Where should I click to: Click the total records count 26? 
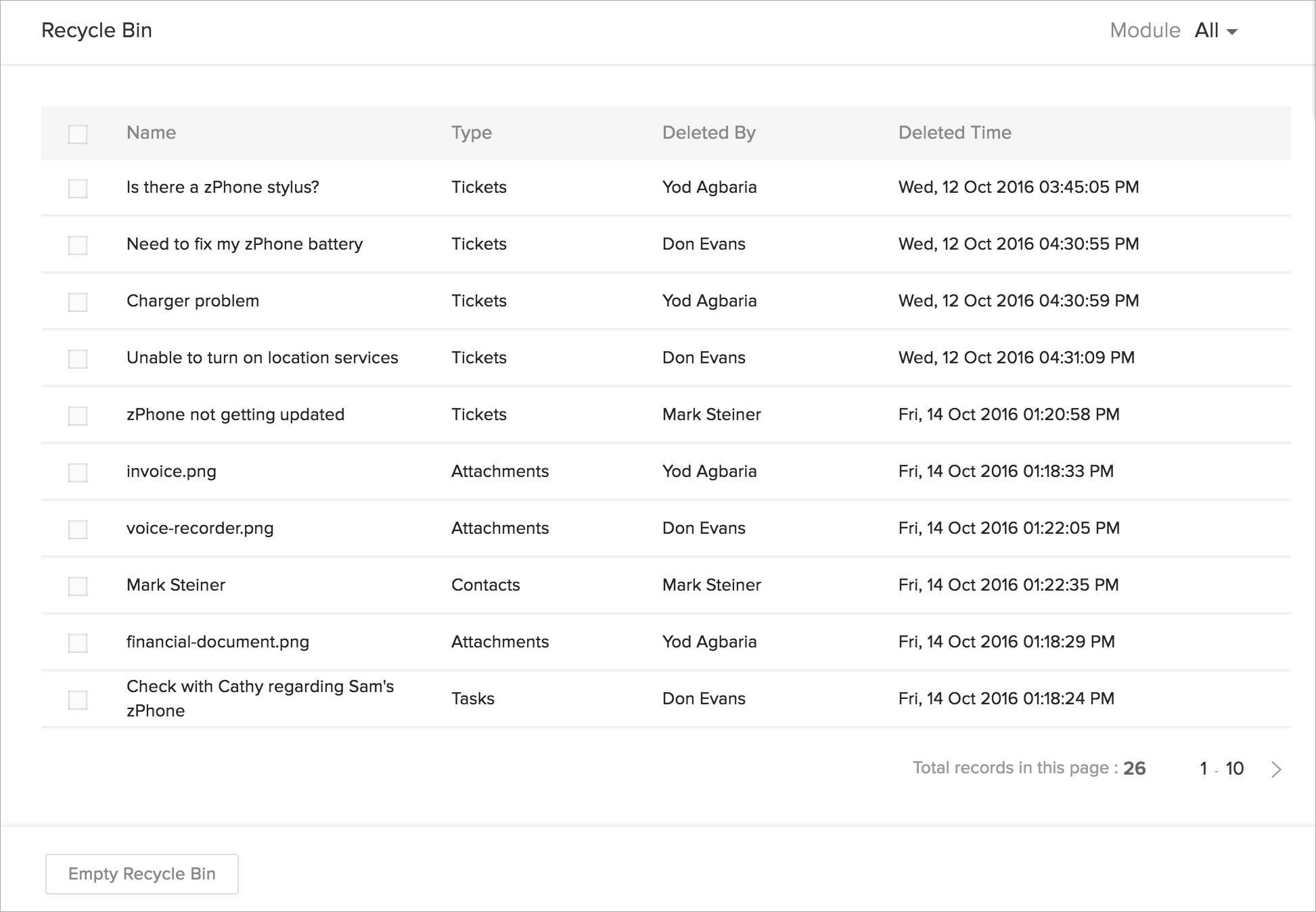[x=1134, y=769]
